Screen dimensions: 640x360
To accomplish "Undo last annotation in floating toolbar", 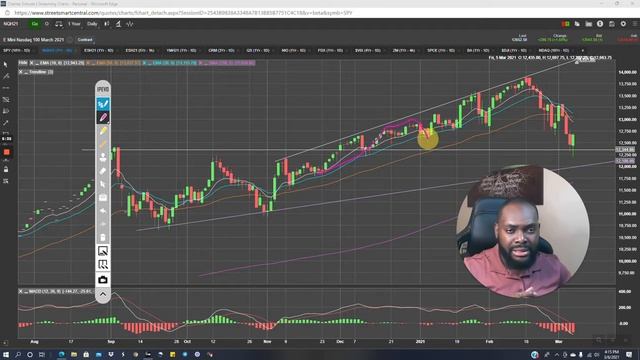I will click(x=103, y=211).
